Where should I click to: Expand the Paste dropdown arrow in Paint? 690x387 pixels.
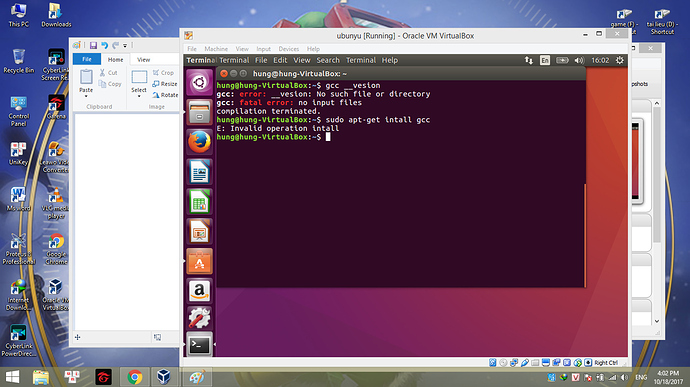tap(86, 96)
